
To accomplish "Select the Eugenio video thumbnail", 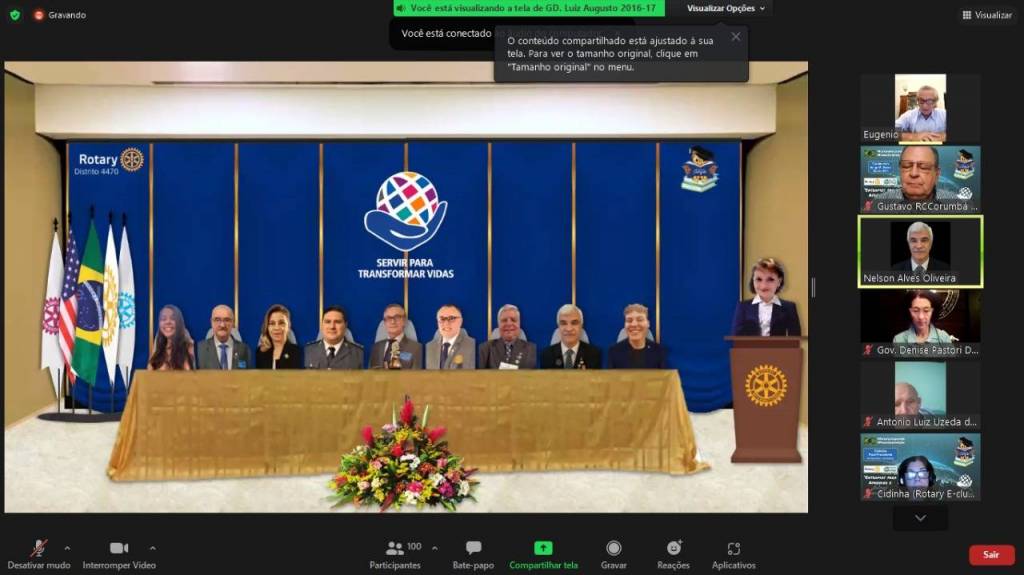I will (x=920, y=108).
